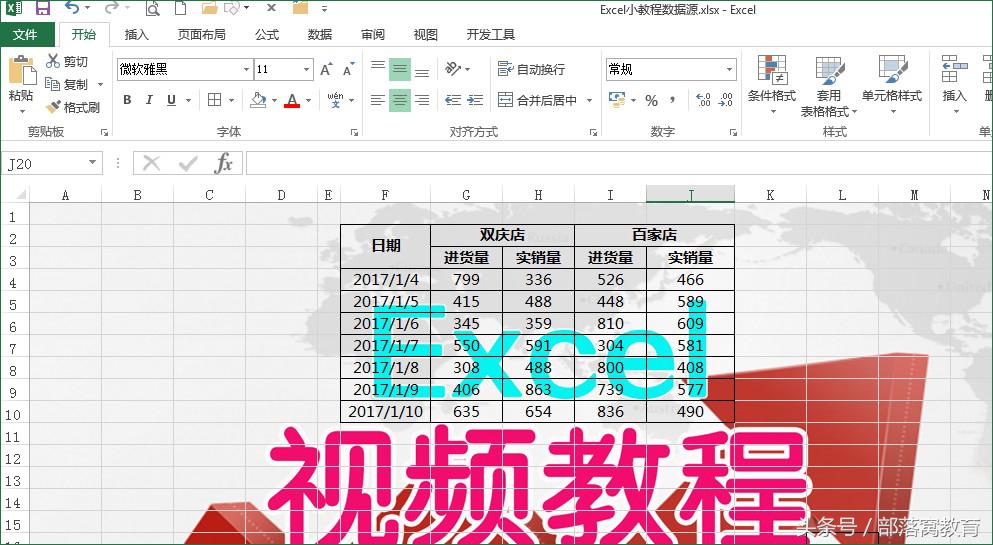The width and height of the screenshot is (993, 545).
Task: Open the 文件 file tab
Action: [x=25, y=35]
